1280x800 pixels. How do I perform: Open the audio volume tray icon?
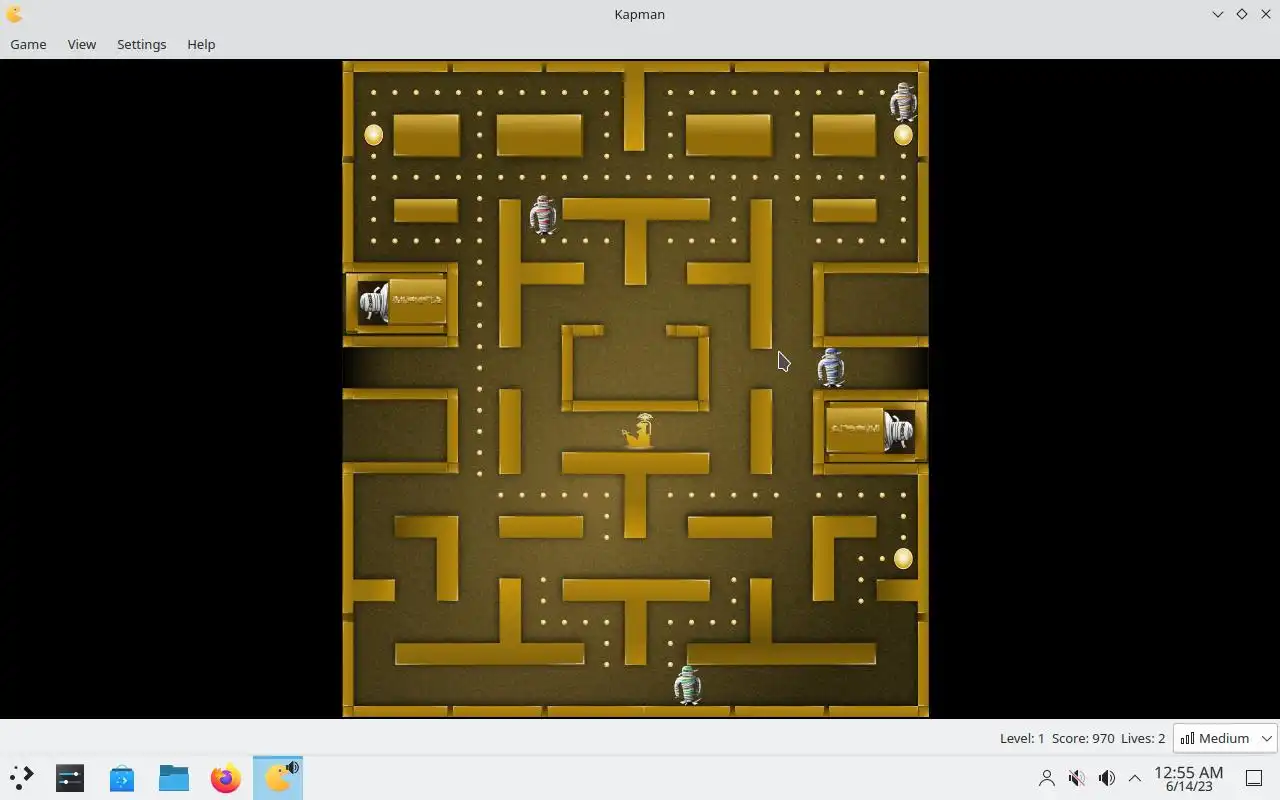(1106, 778)
